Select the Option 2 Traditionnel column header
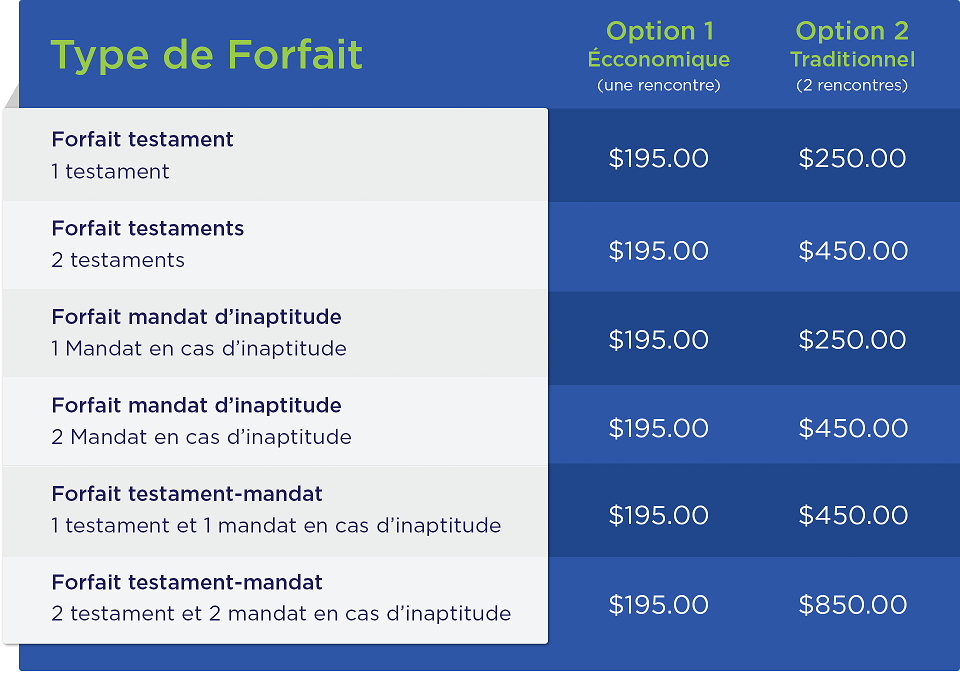 (x=852, y=56)
